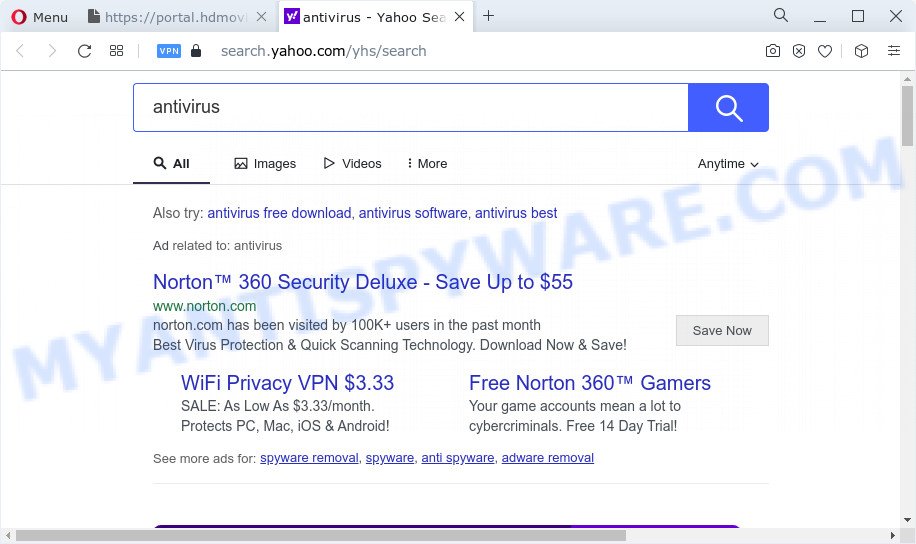Open 'antivirus free download' suggestion
Screen dimensions: 916x544
pos(279,213)
